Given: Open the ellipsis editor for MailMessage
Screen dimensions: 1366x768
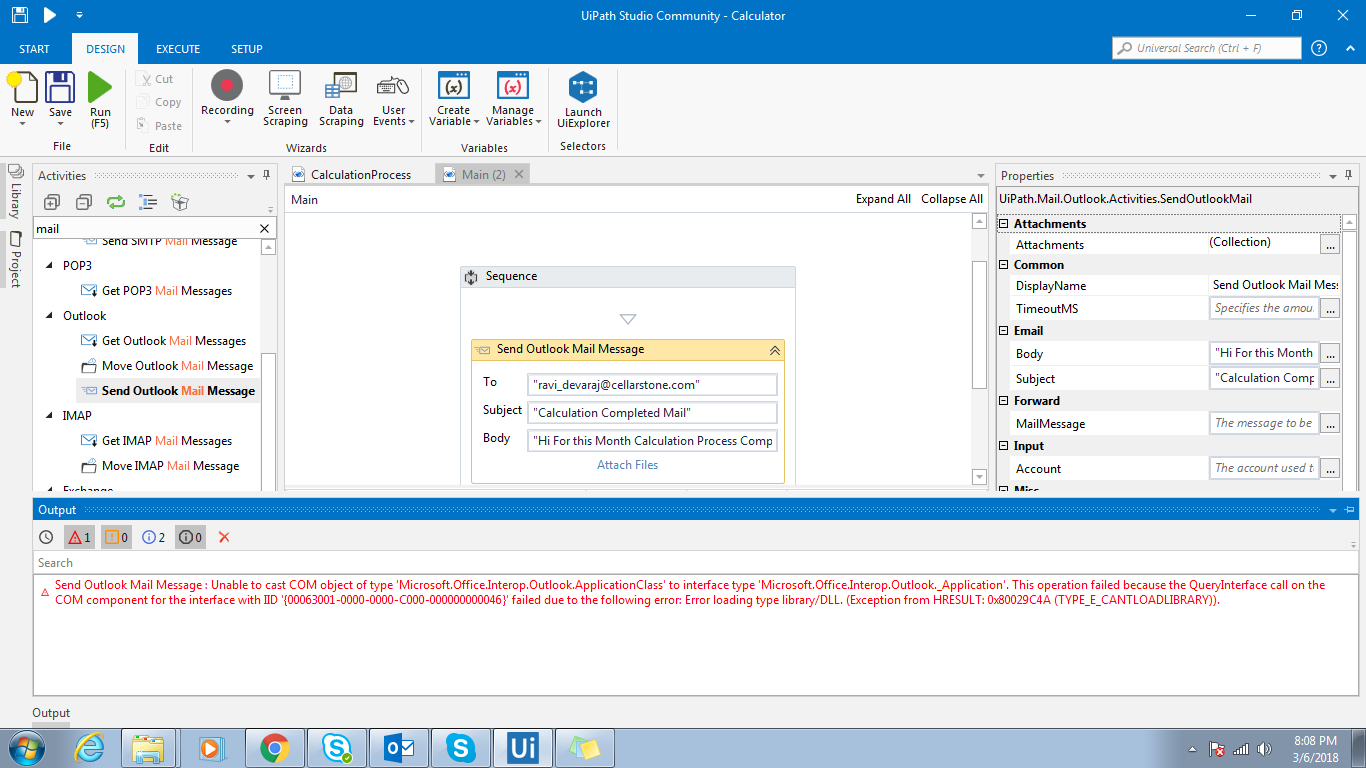Looking at the screenshot, I should [1330, 424].
